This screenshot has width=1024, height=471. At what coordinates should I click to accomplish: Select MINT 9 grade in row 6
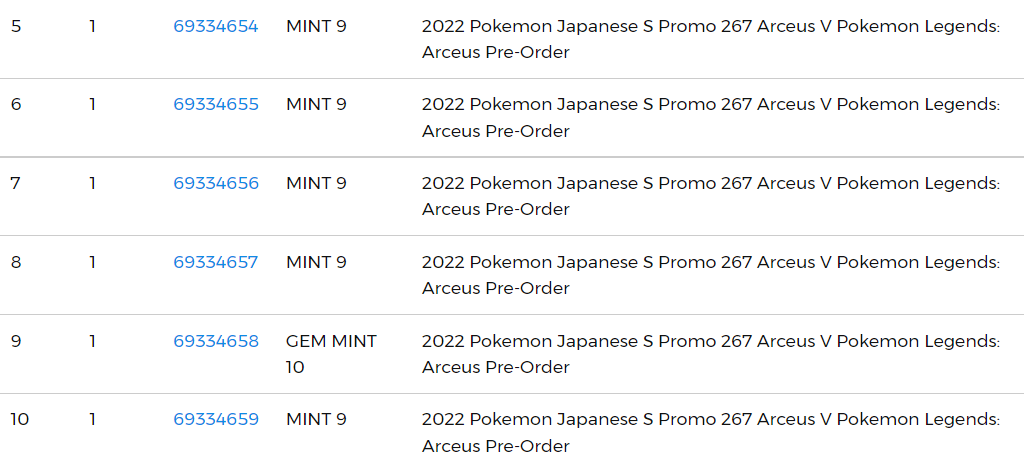pyautogui.click(x=316, y=105)
